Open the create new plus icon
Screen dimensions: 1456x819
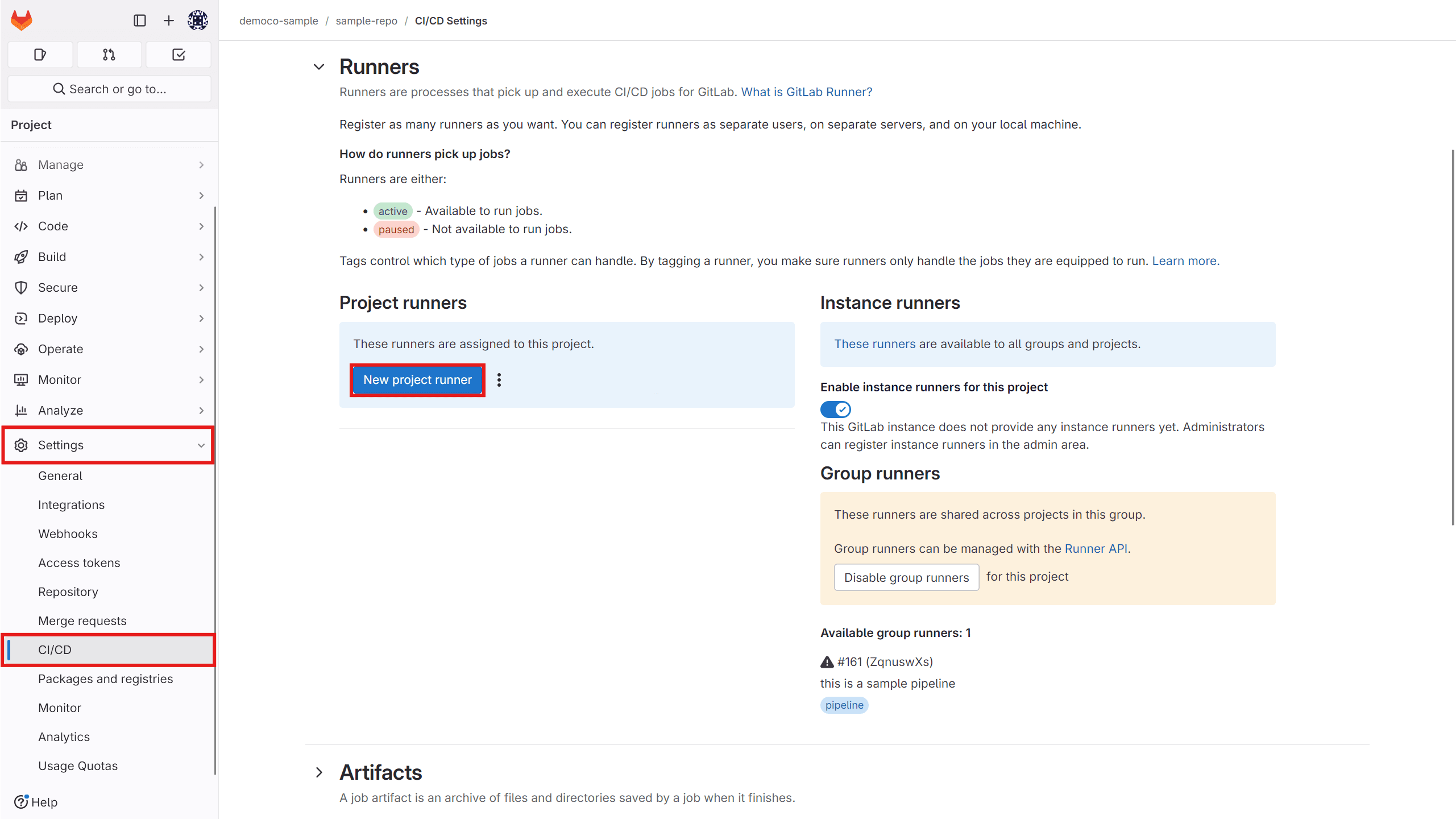(169, 20)
